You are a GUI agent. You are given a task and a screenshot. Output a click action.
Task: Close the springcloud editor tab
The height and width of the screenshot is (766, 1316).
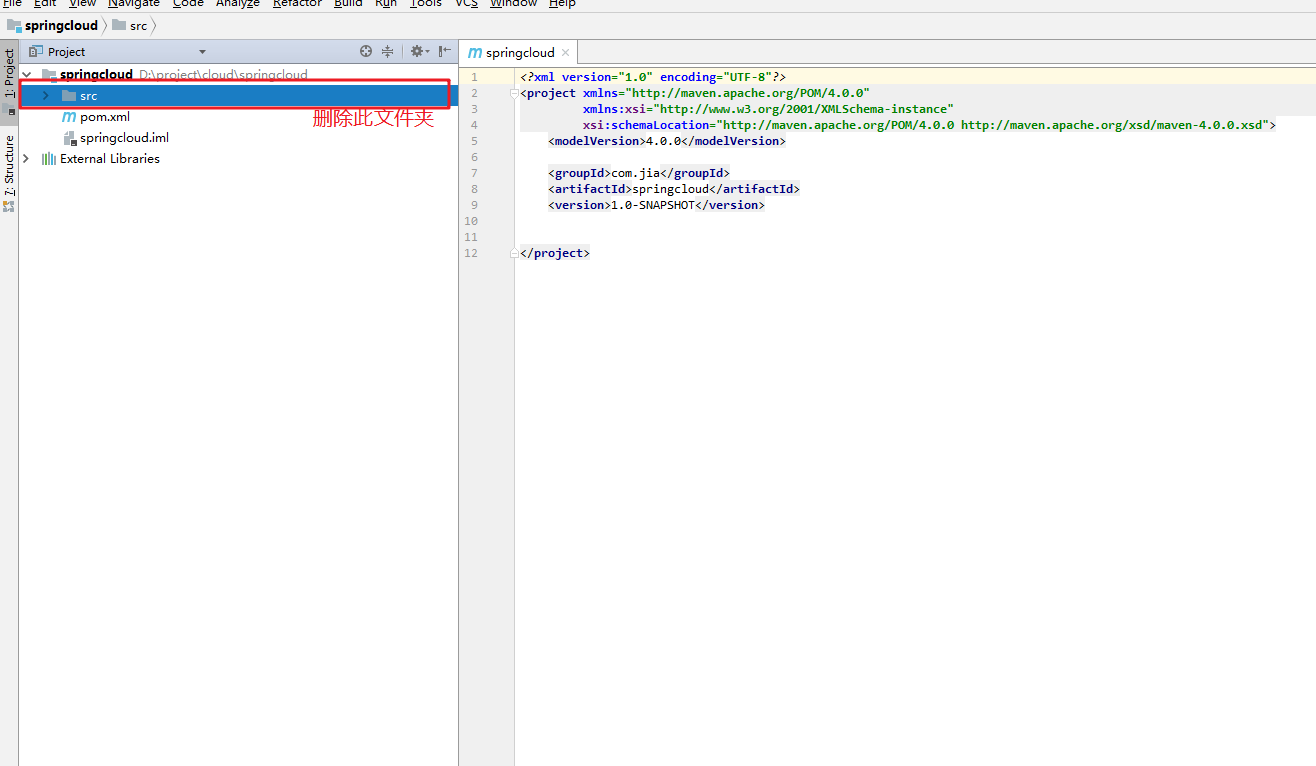565,53
